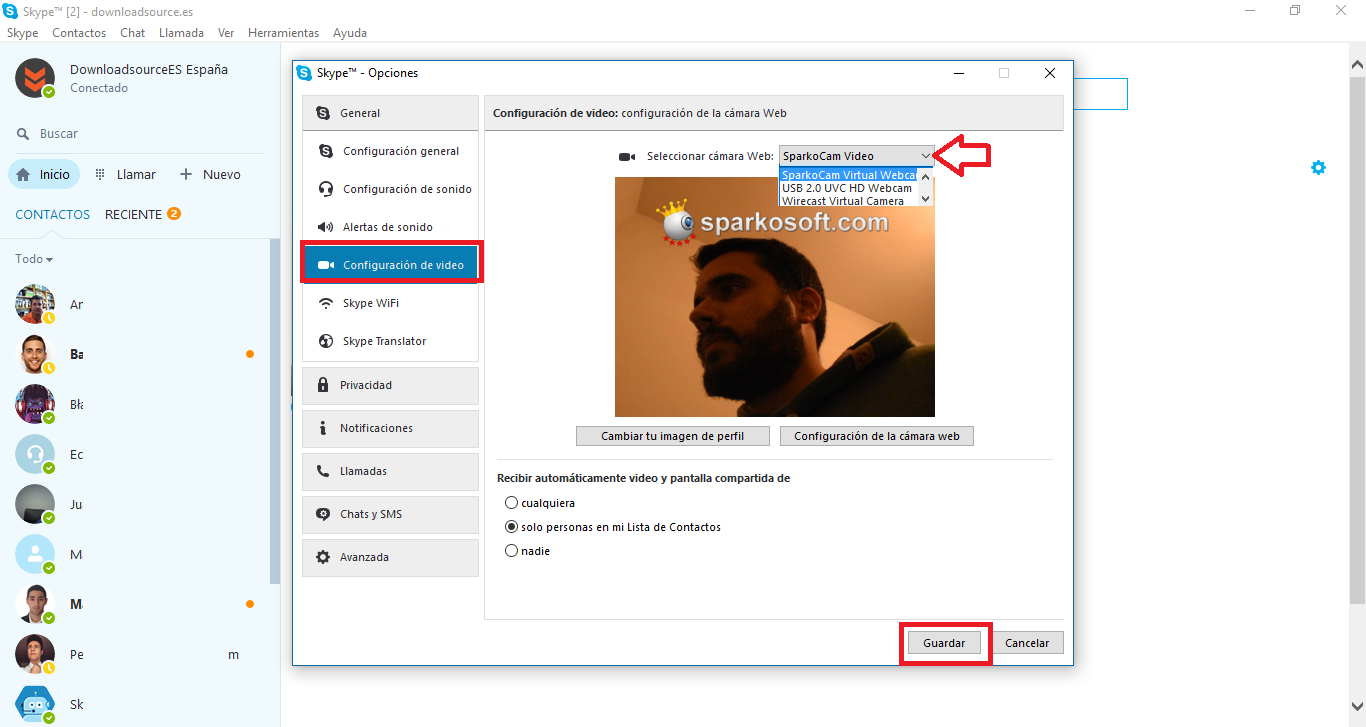This screenshot has width=1366, height=727.
Task: Open the Ayuda menu
Action: coord(350,33)
